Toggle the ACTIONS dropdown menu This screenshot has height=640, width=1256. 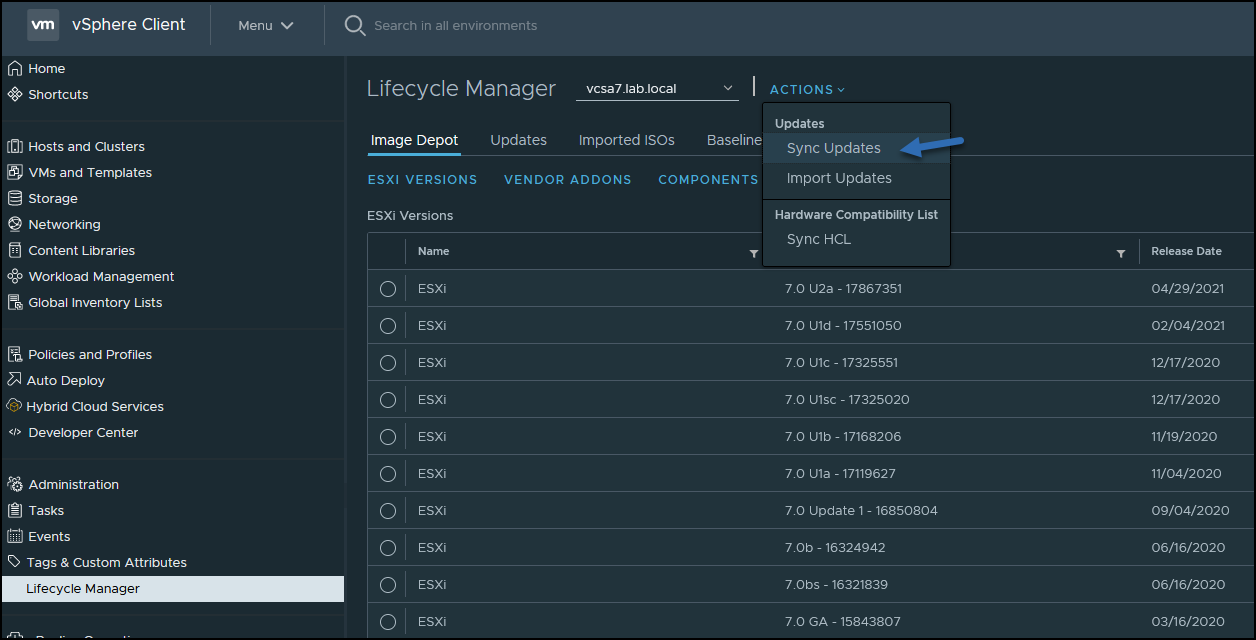807,90
